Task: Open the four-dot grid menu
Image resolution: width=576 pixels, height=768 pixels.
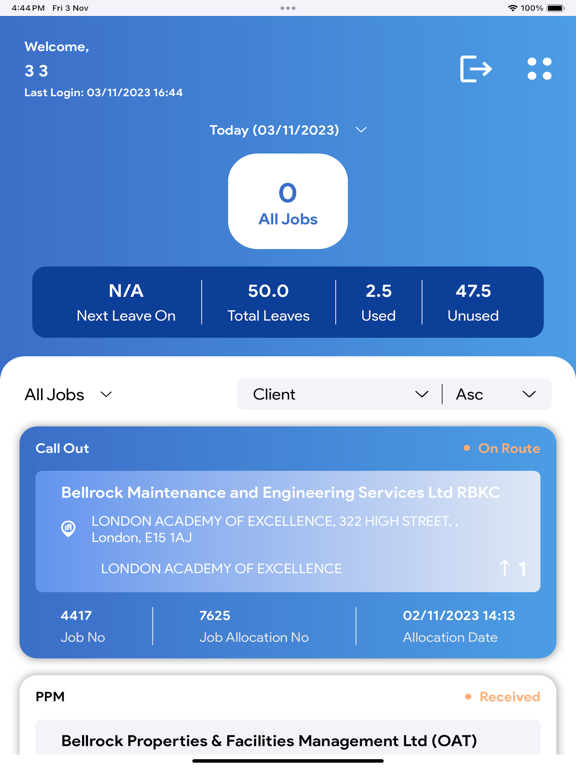Action: click(x=539, y=69)
